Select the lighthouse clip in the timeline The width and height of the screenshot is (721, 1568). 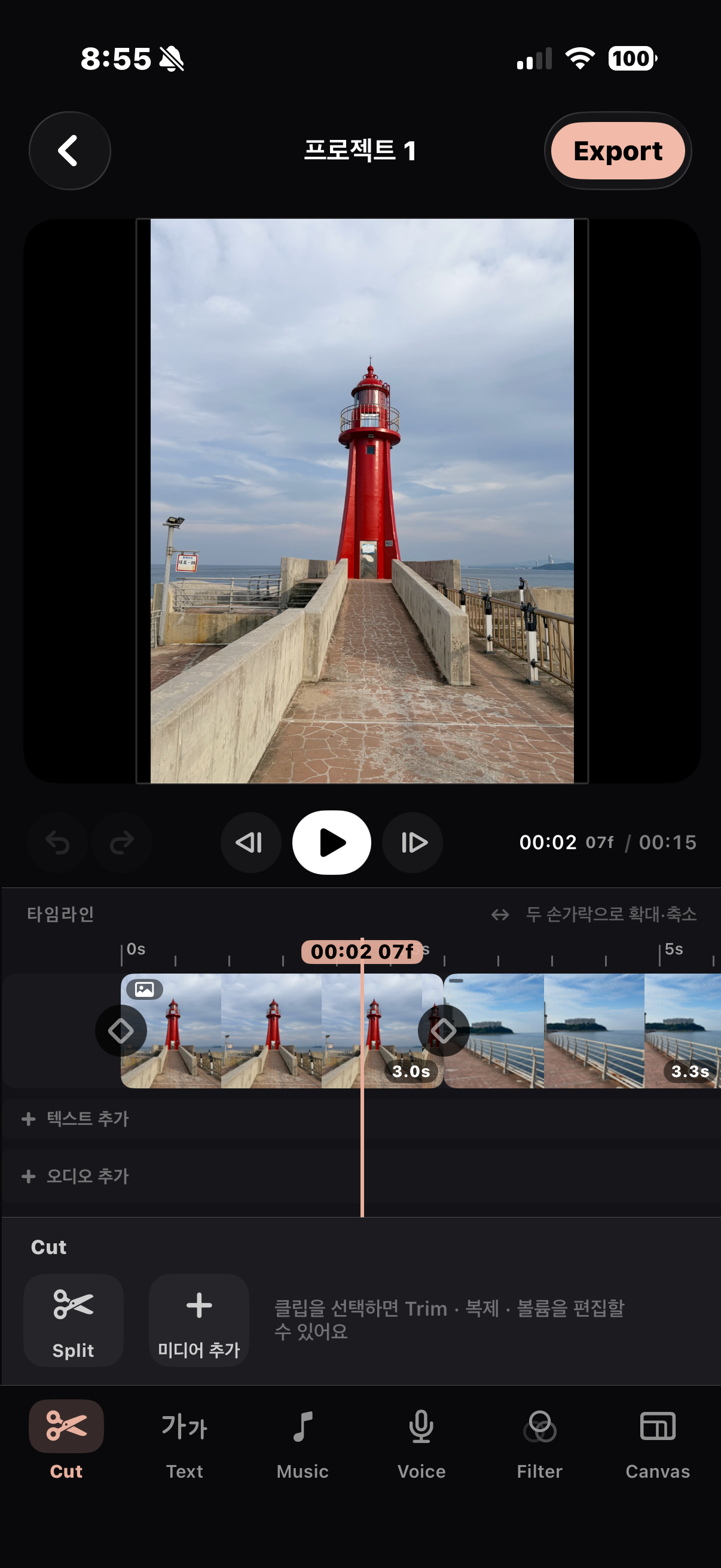click(x=282, y=1030)
